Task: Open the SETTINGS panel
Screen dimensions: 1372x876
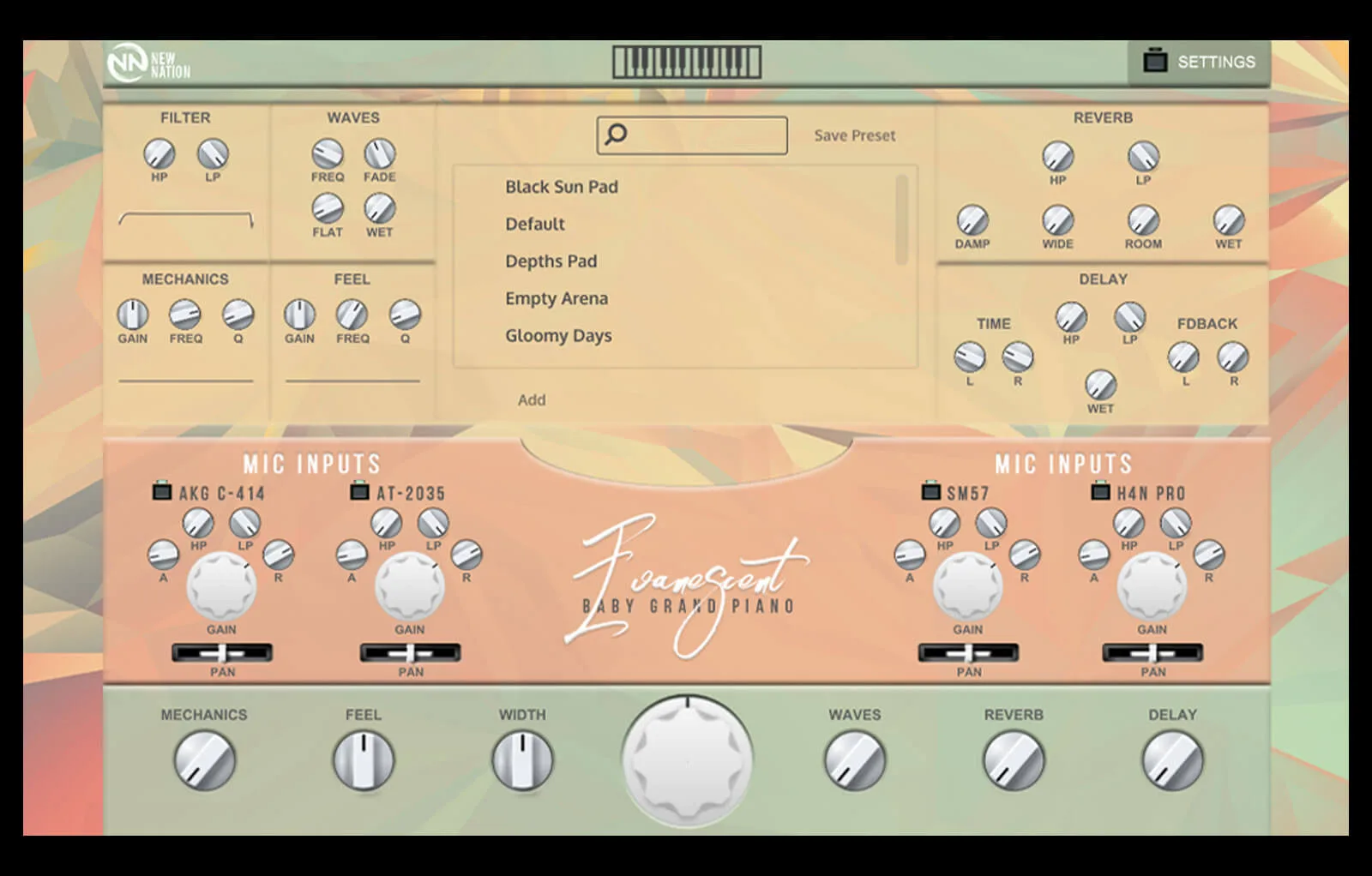Action: click(1199, 62)
